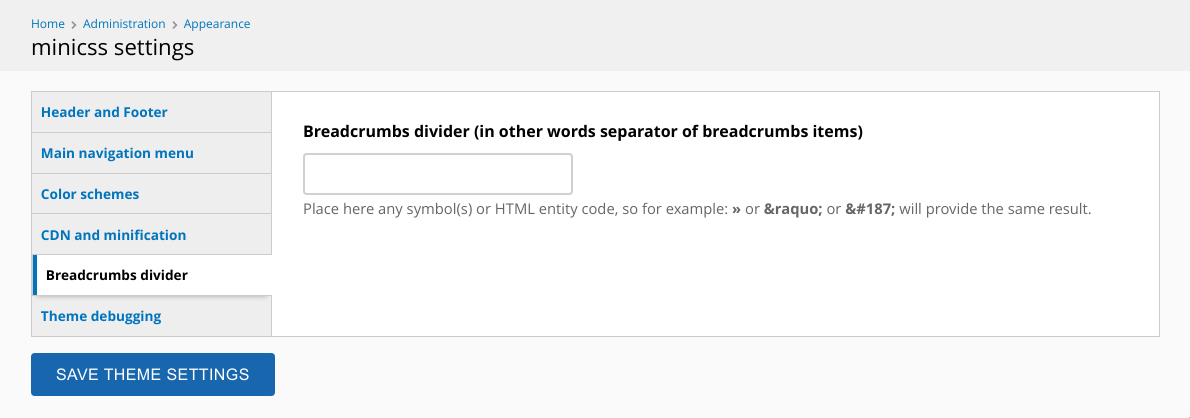Go to the Home breadcrumb link

[x=48, y=24]
